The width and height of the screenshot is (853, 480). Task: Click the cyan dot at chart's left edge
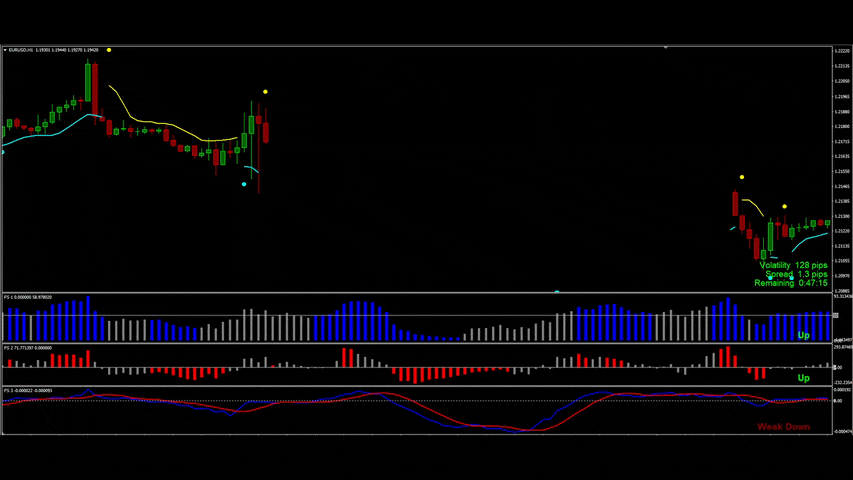(2, 152)
